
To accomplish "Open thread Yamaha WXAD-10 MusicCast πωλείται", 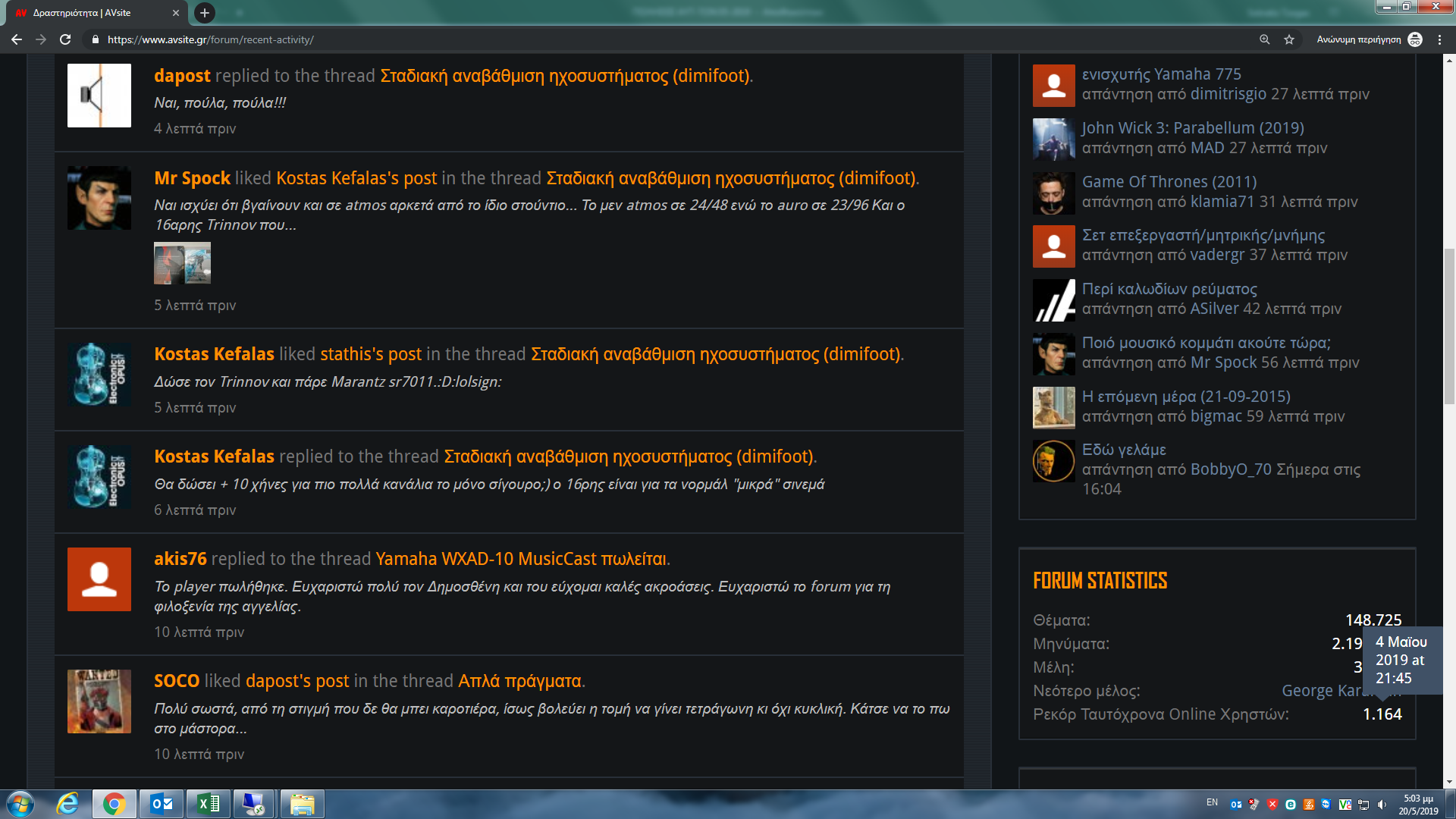I will coord(521,559).
